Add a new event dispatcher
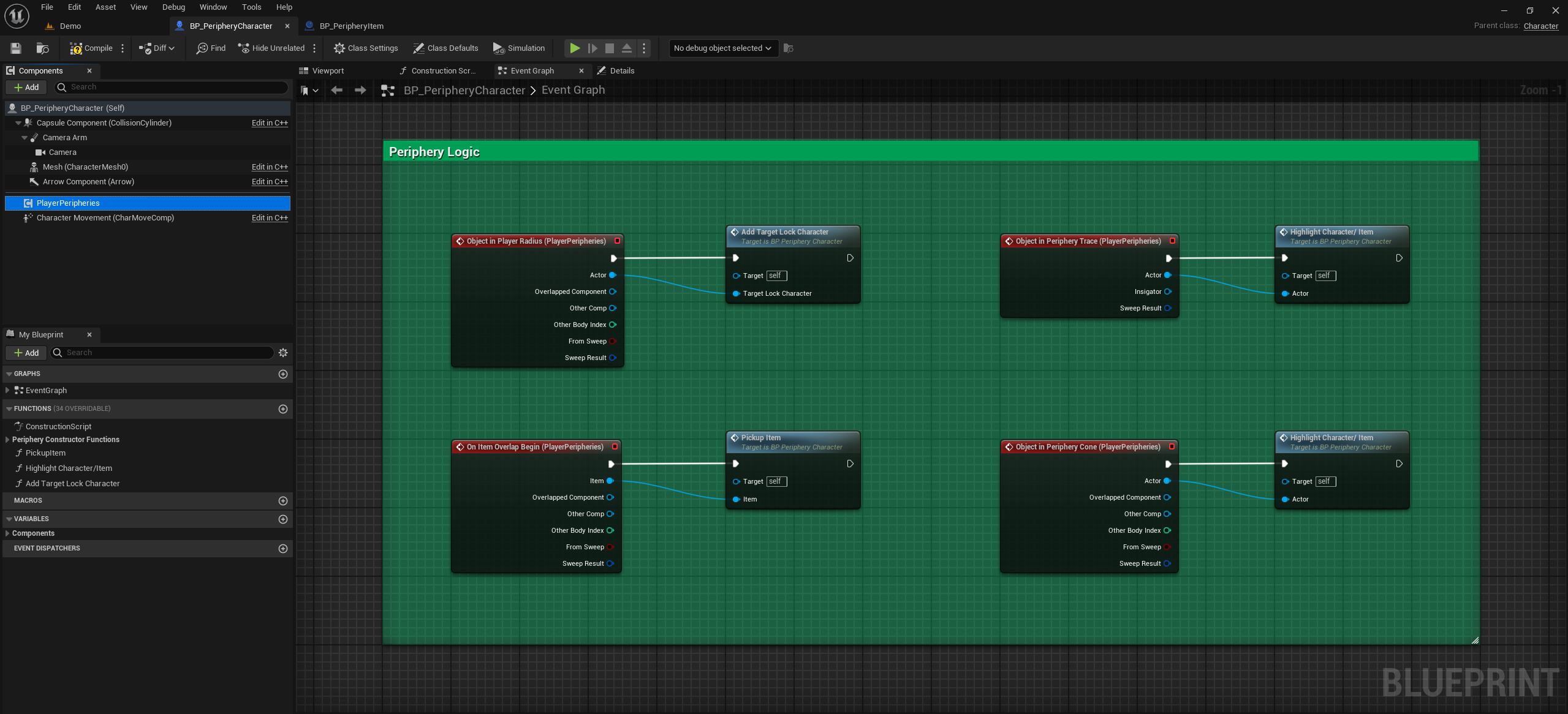This screenshot has width=1568, height=714. [283, 549]
